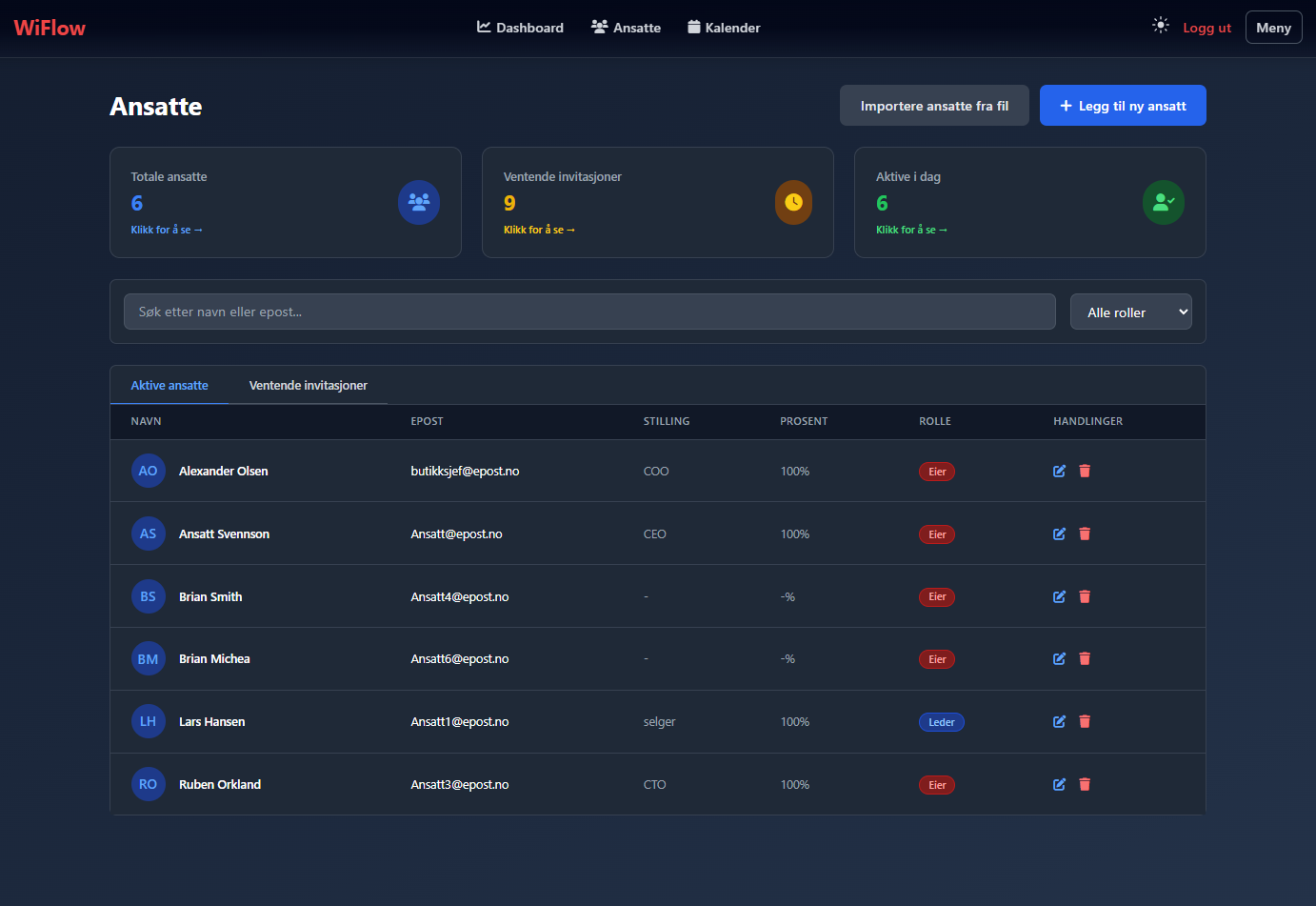Open Kalender from the navigation bar

pyautogui.click(x=724, y=28)
